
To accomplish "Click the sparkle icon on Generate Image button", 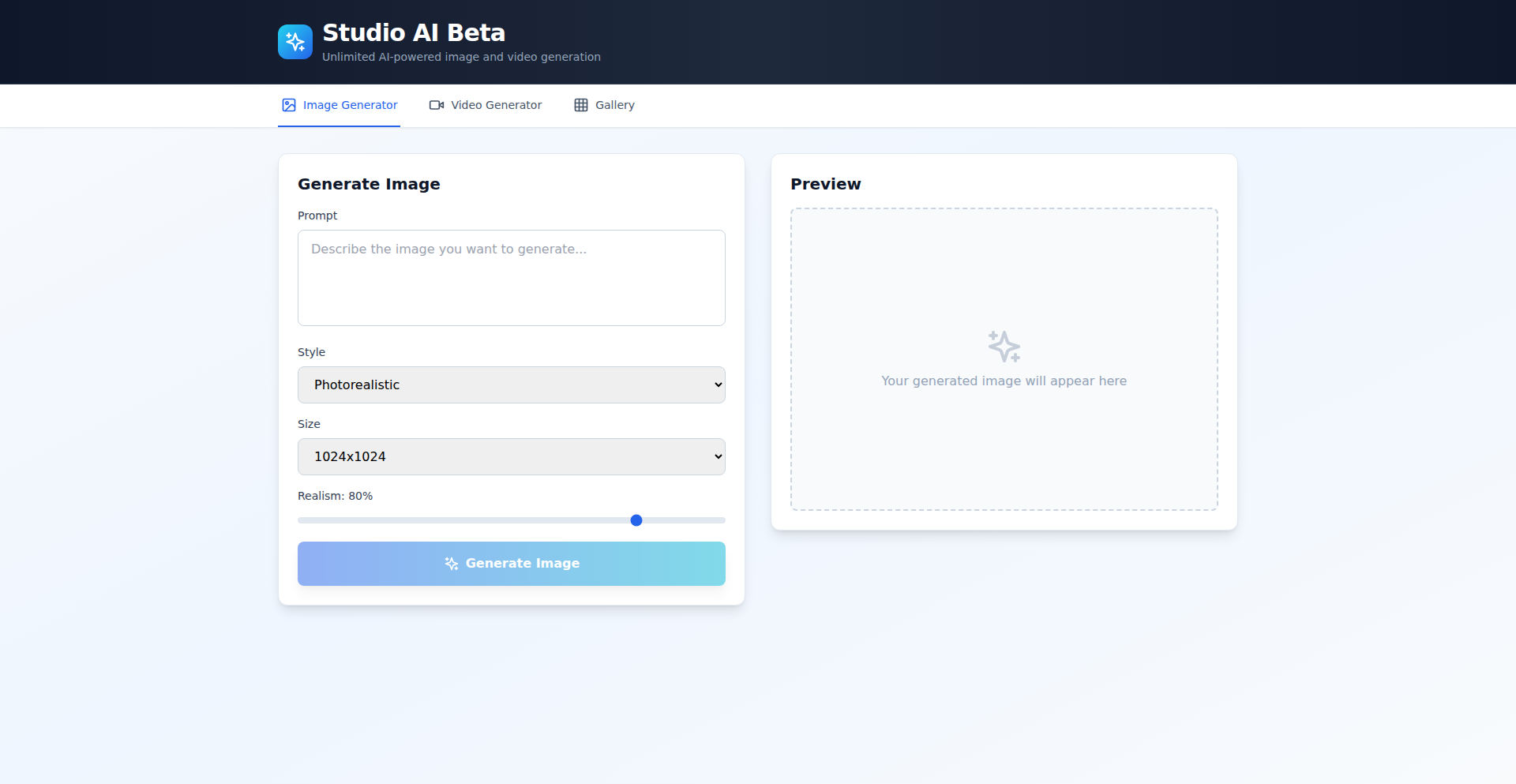I will [x=452, y=564].
